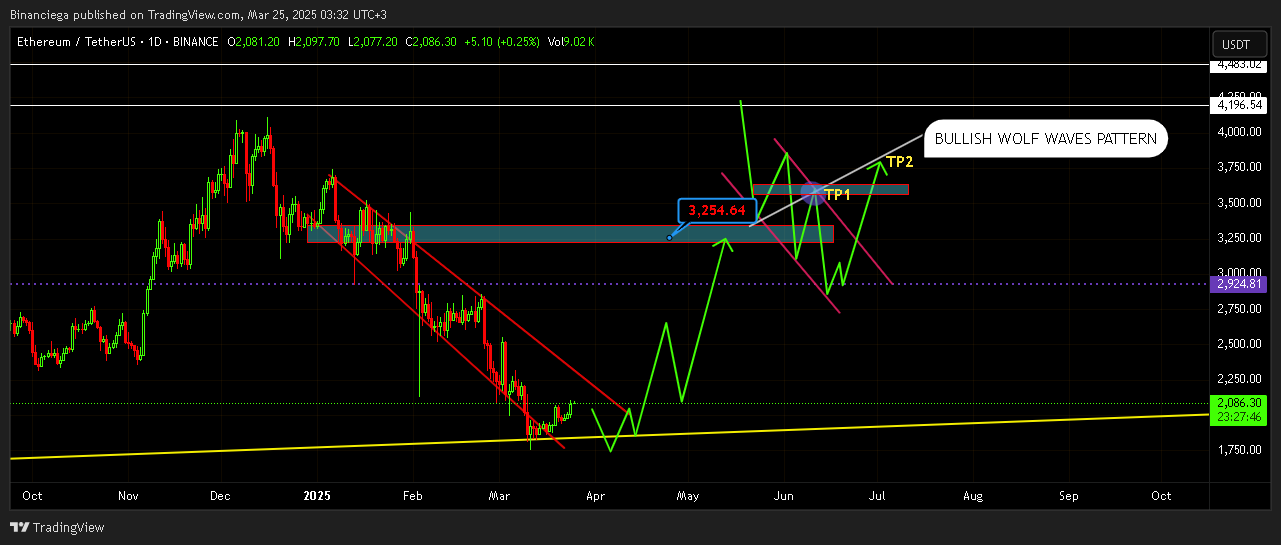This screenshot has height=545, width=1281.
Task: Click the low value L2,077.20
Action: pos(371,42)
